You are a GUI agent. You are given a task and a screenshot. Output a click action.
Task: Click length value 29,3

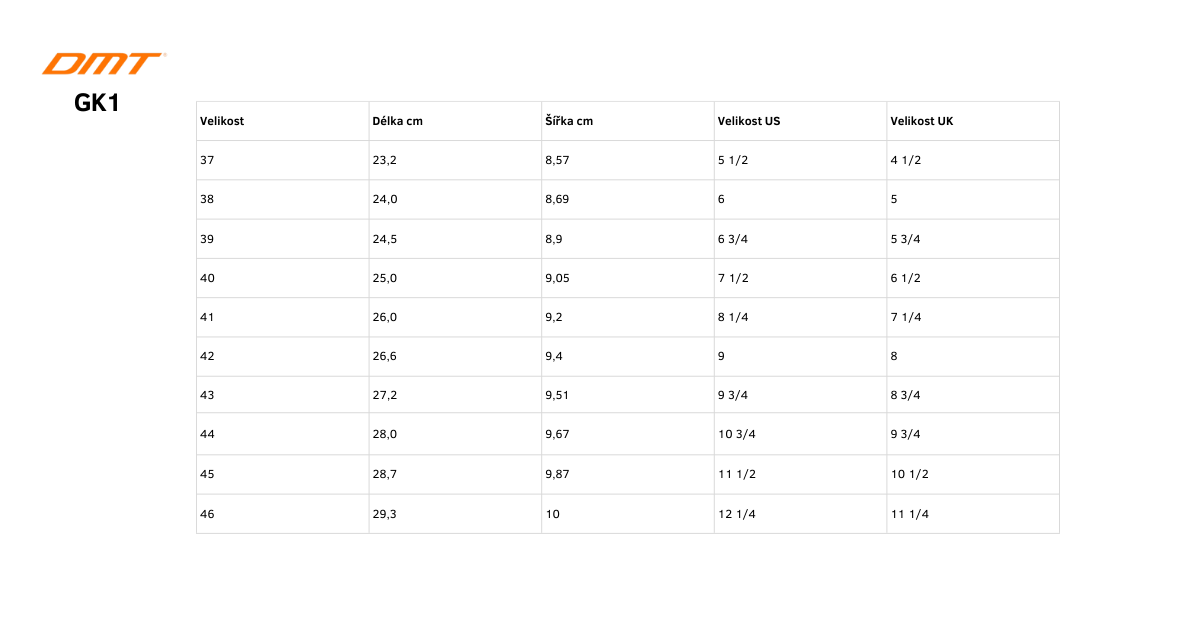pos(385,514)
